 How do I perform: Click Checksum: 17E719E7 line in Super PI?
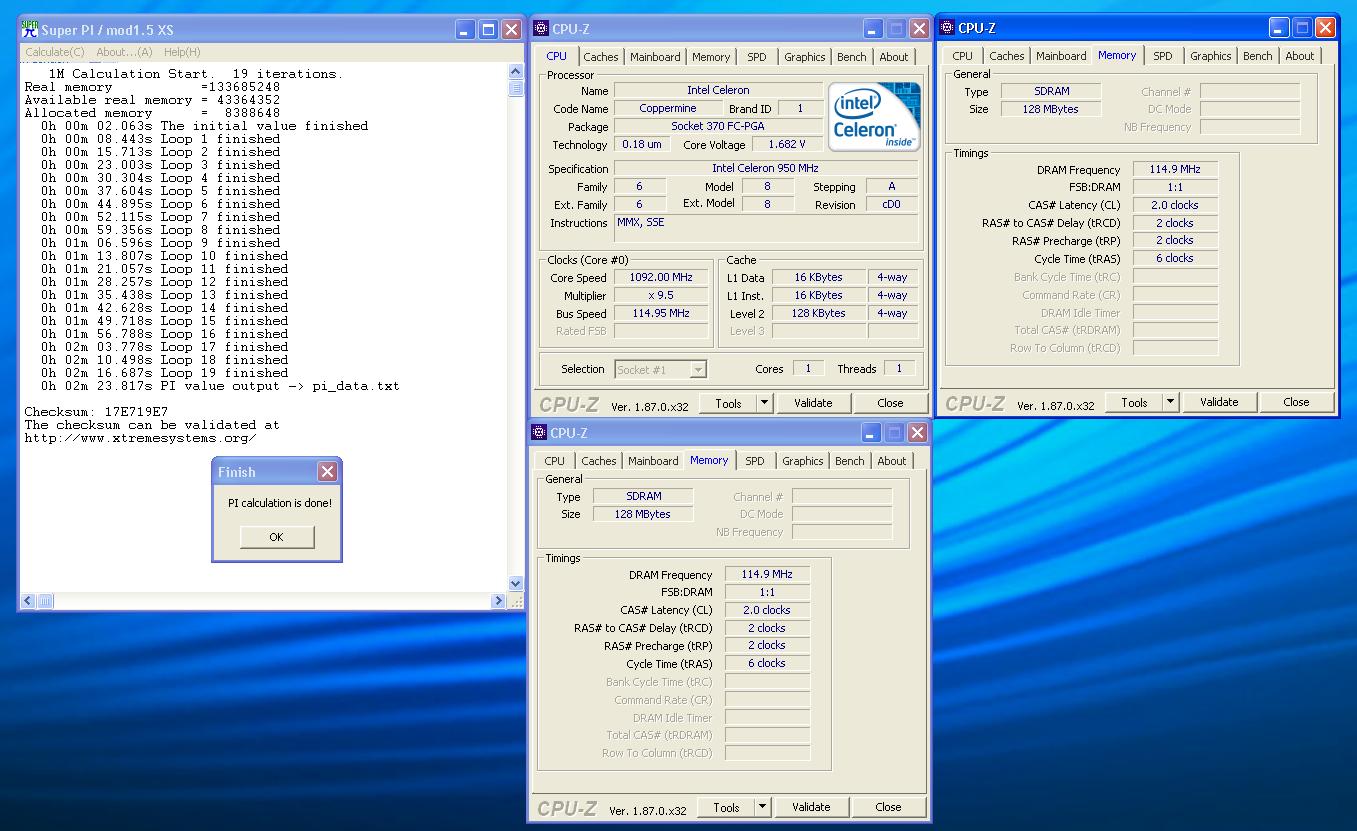click(x=96, y=412)
